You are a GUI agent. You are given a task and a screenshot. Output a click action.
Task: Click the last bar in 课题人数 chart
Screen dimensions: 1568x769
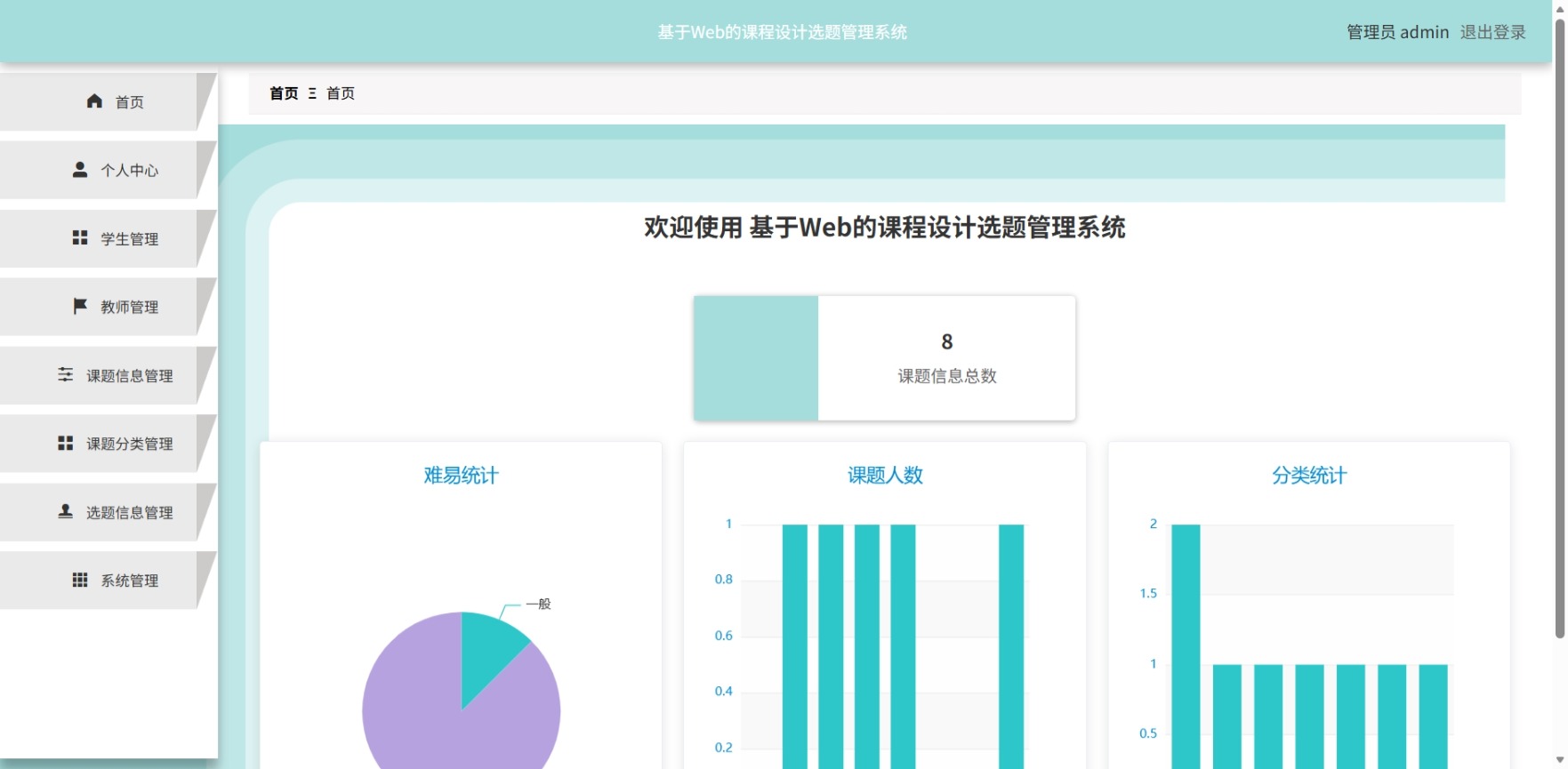point(1011,646)
